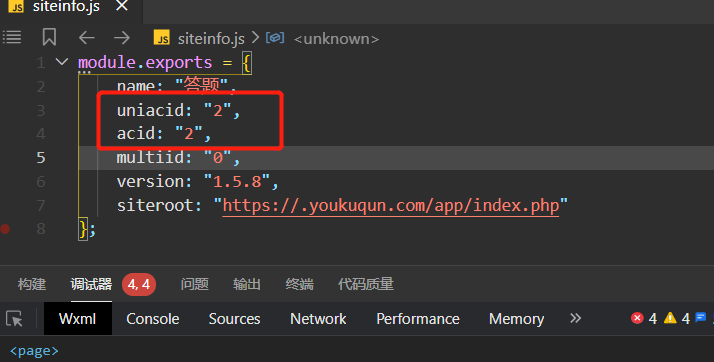Click the yellow warning count icon

(x=670, y=318)
